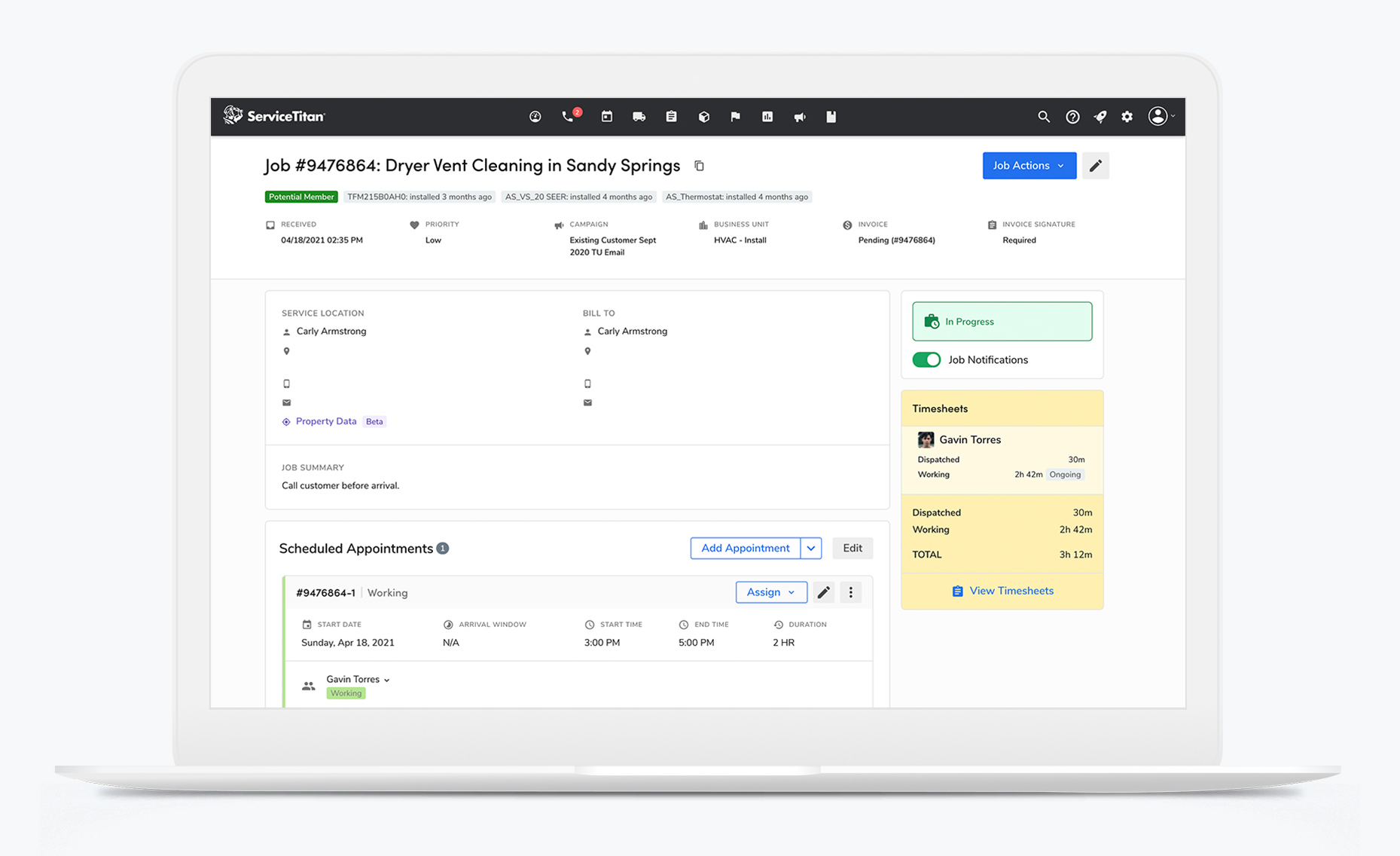
Task: Select Gavin Torres name in Timesheets panel
Action: coord(970,440)
